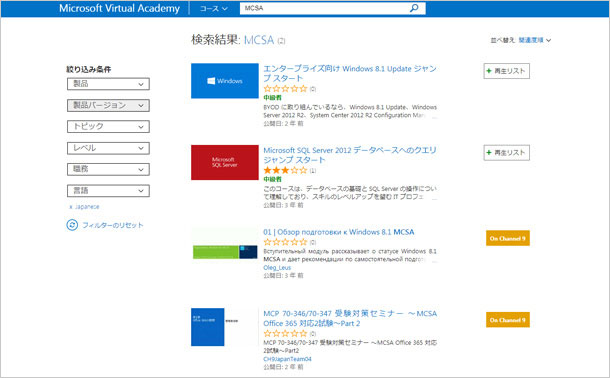
Task: Add Windows 8.1 course to 再生リスト
Action: [507, 71]
